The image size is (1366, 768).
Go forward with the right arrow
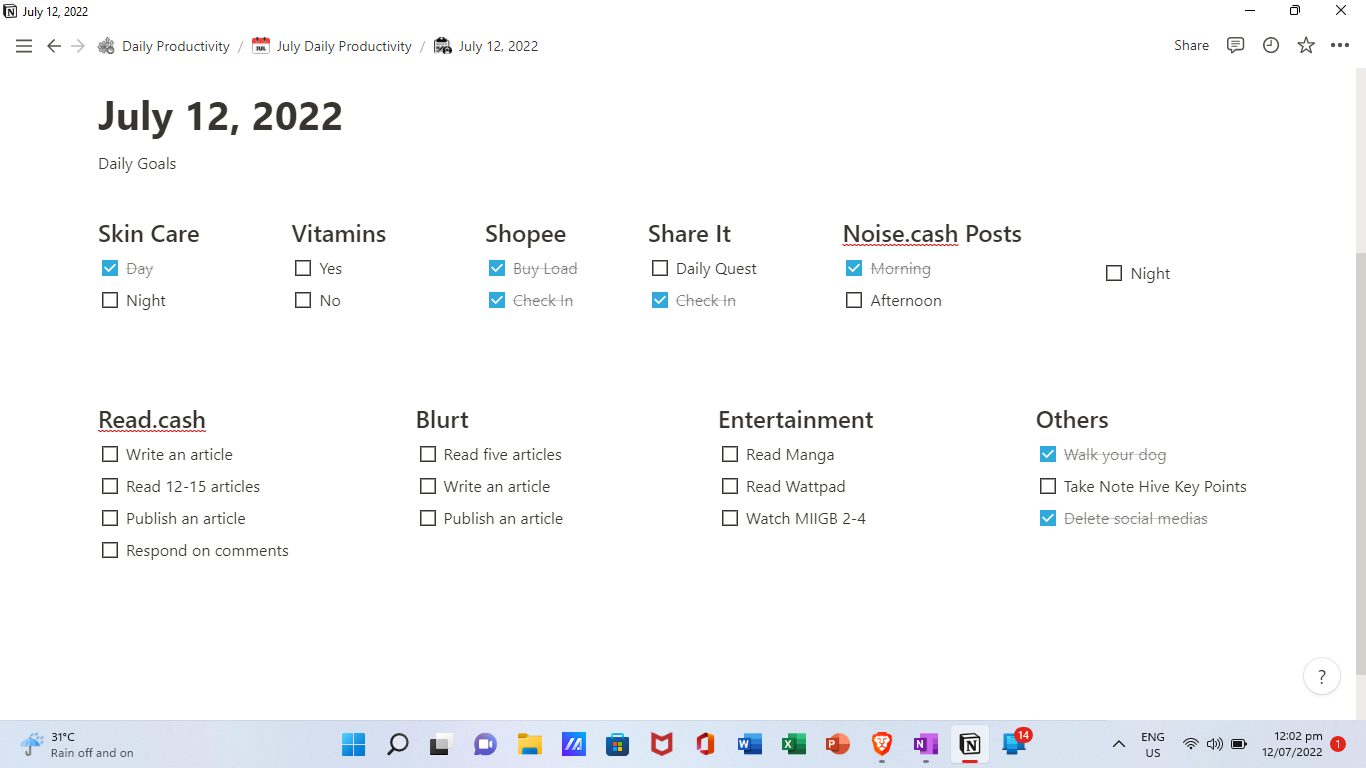[x=78, y=46]
